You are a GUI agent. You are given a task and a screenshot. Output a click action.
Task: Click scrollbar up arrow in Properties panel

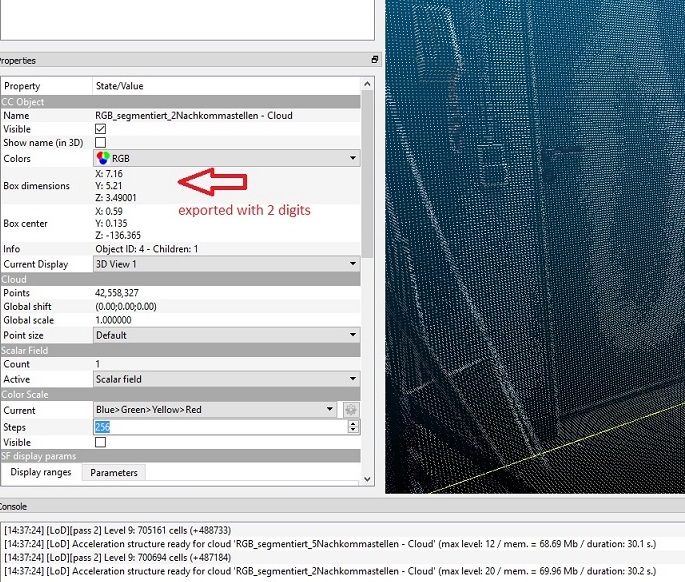point(367,83)
